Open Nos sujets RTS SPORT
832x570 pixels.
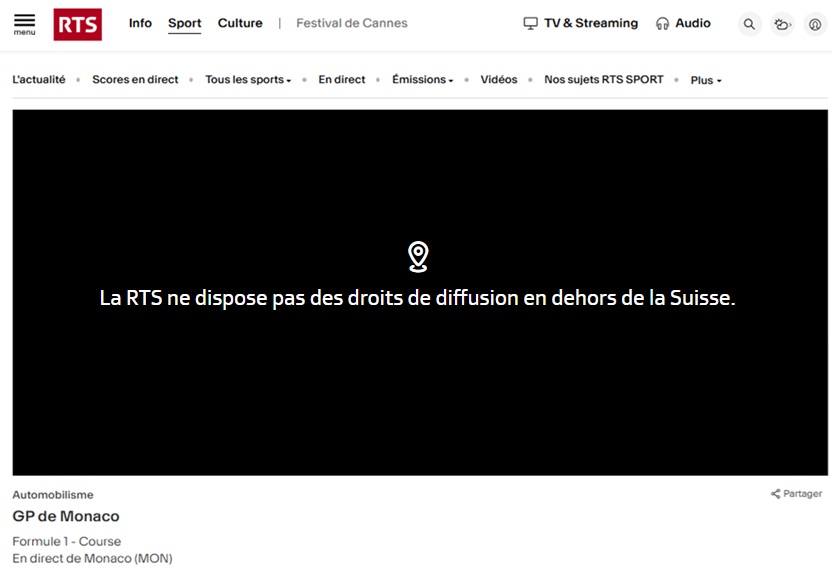point(604,80)
